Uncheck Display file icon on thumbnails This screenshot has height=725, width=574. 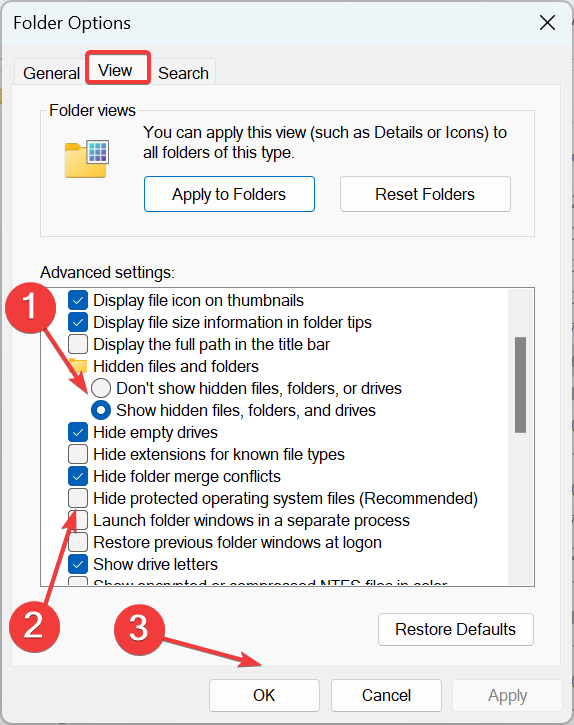[x=78, y=300]
